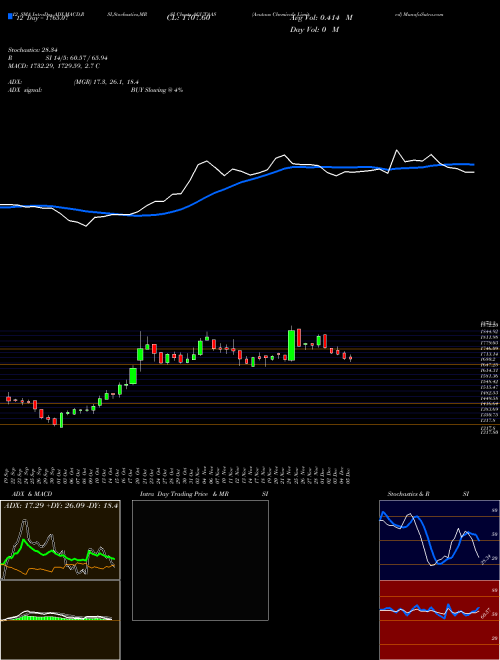Click the '(MGR) 17.3, 26.1, 18.4' ADX values

click(x=106, y=82)
